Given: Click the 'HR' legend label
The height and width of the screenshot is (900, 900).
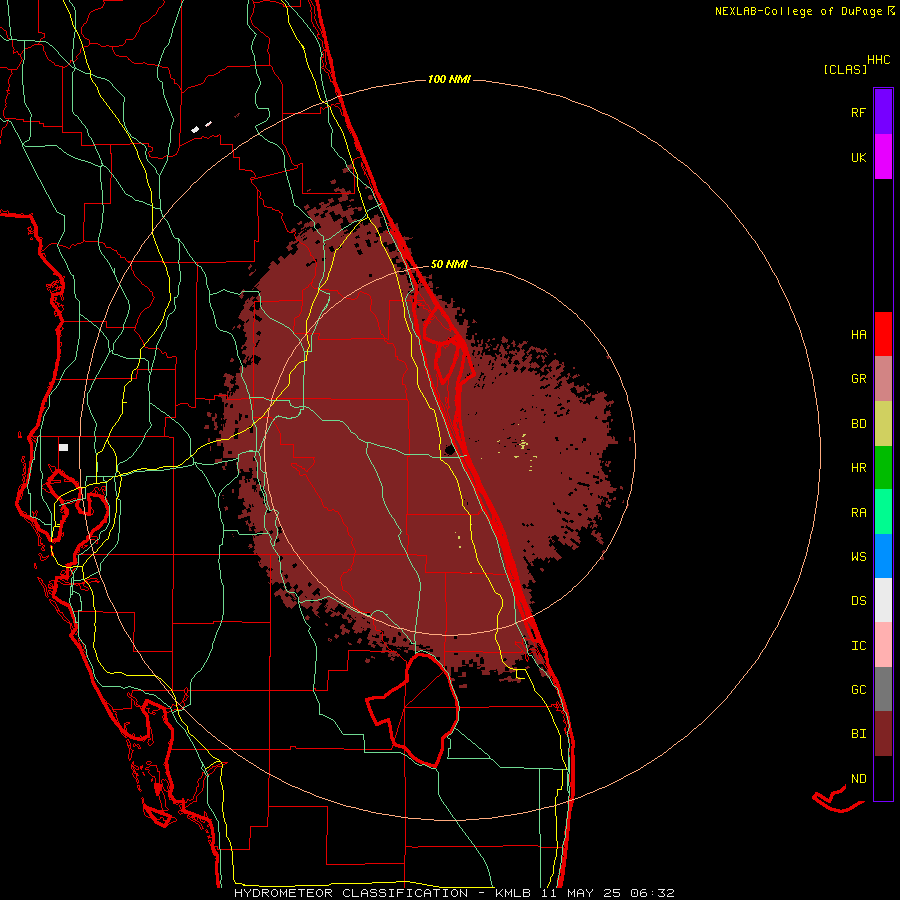Looking at the screenshot, I should pos(858,468).
